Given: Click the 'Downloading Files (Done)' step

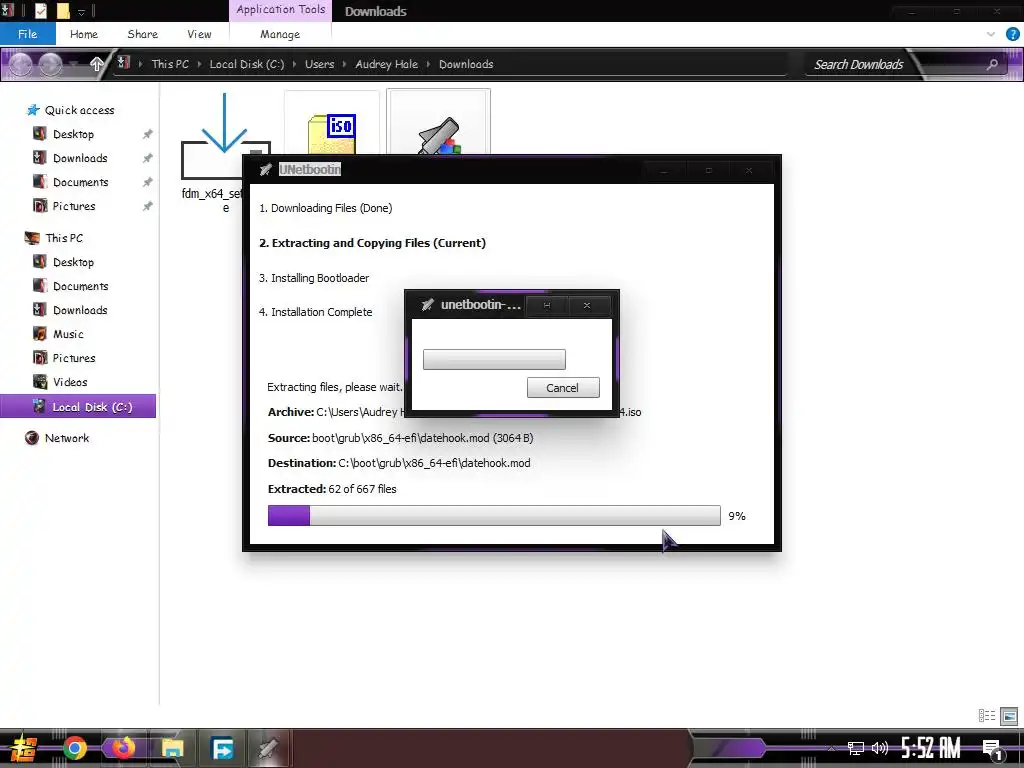Looking at the screenshot, I should [x=325, y=208].
